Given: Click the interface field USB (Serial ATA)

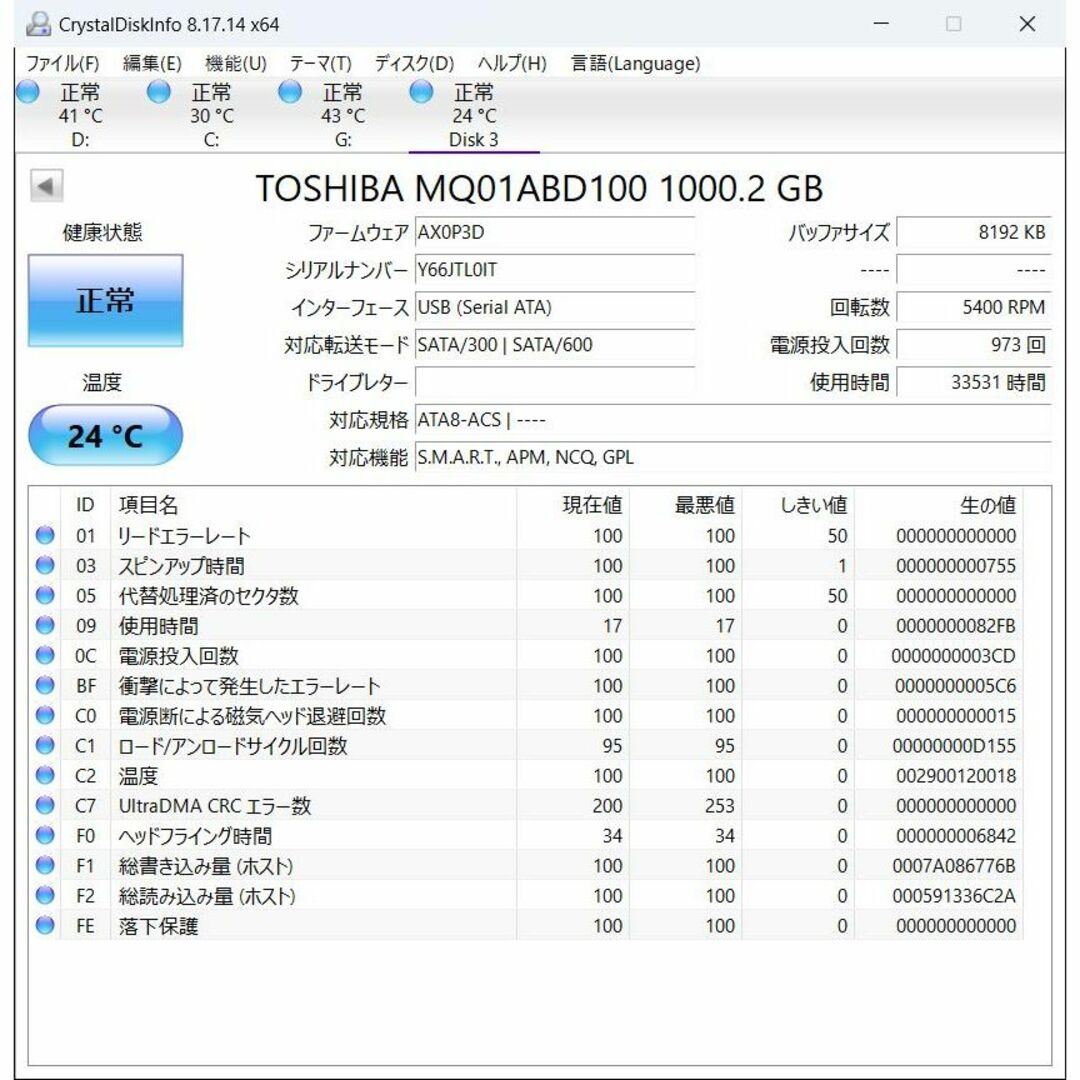Looking at the screenshot, I should click(x=554, y=307).
